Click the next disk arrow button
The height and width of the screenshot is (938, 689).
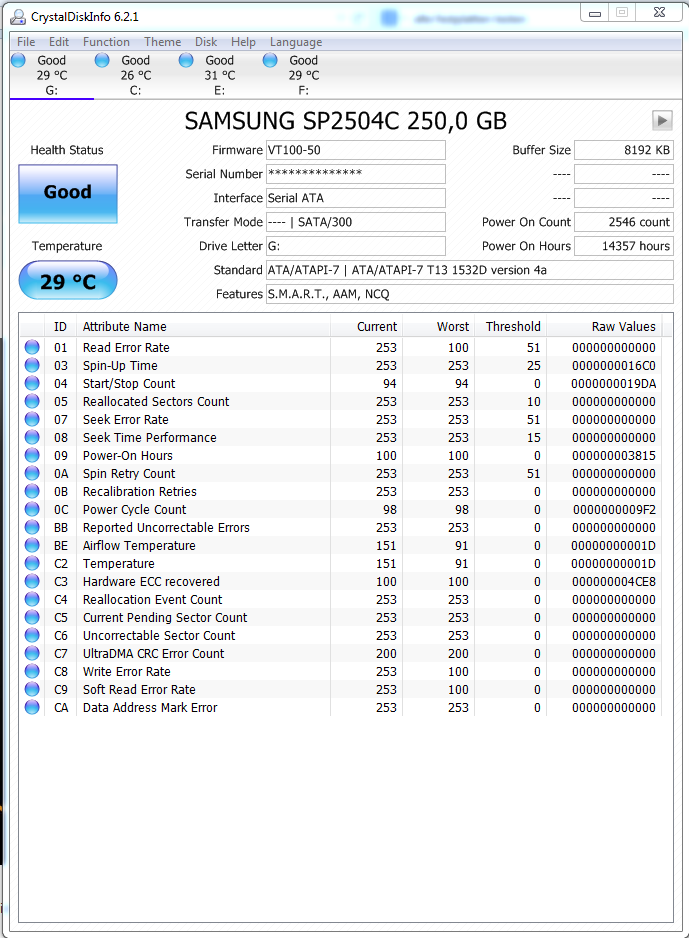[662, 121]
